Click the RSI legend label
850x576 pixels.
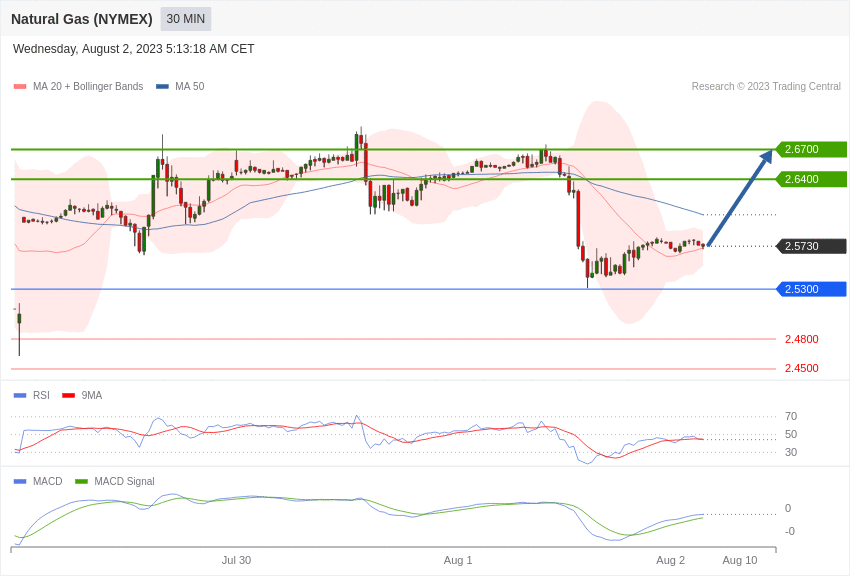pos(41,396)
